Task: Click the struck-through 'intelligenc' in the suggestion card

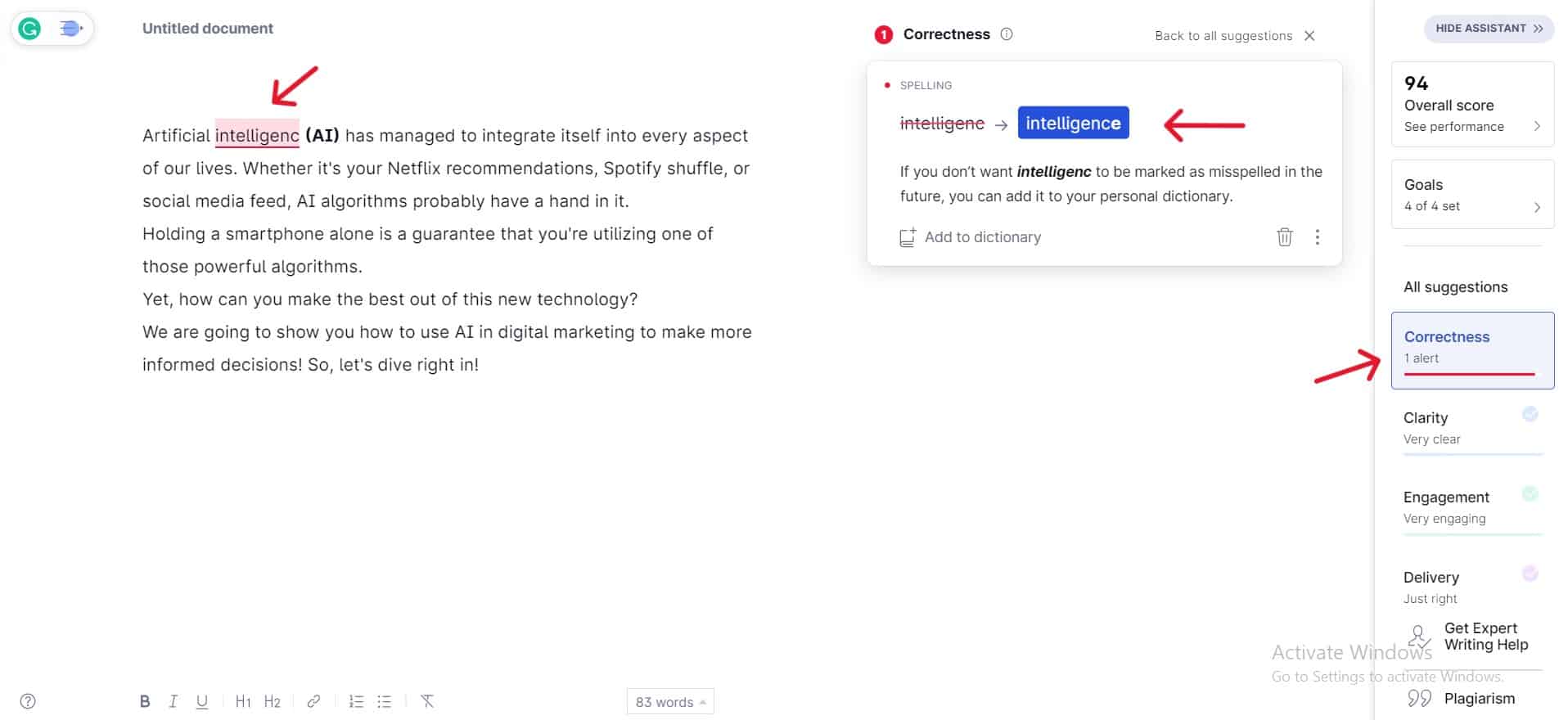Action: 942,124
